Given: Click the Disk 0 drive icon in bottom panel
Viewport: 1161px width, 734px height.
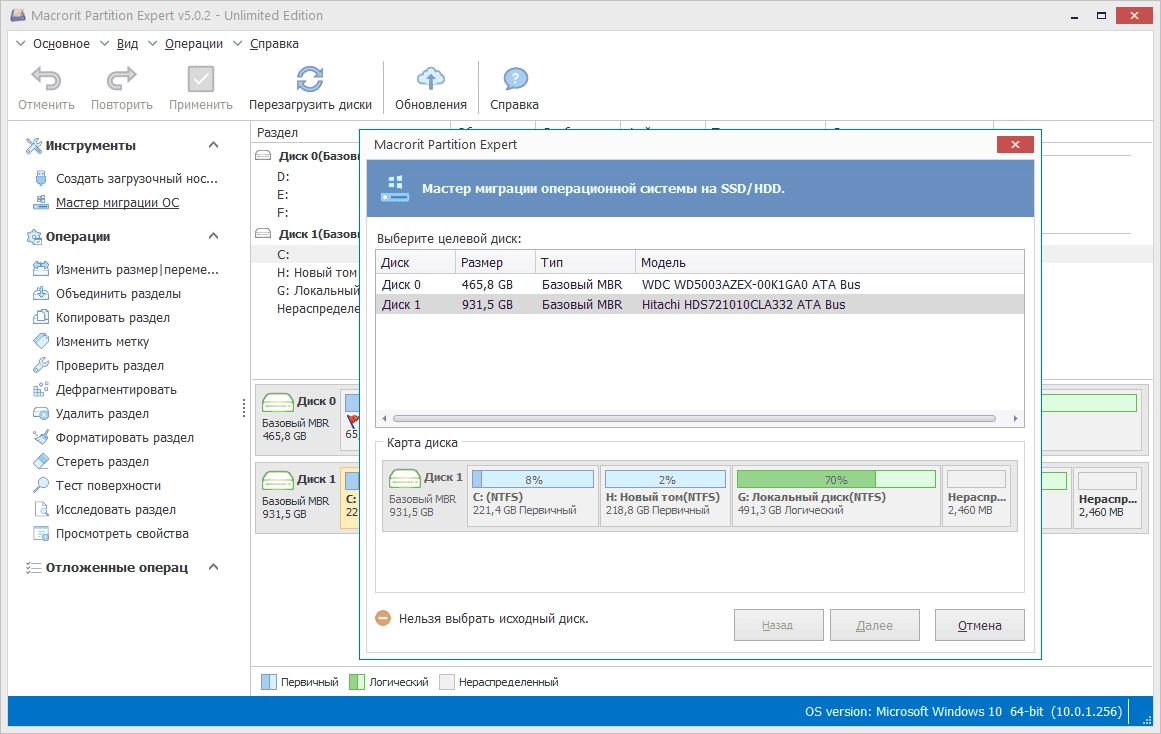Looking at the screenshot, I should tap(278, 402).
